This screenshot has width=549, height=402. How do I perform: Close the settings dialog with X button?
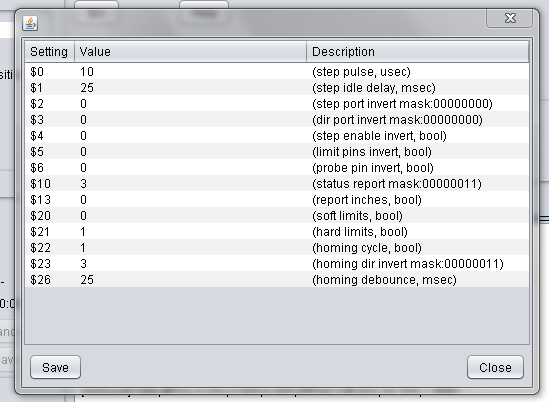(510, 18)
